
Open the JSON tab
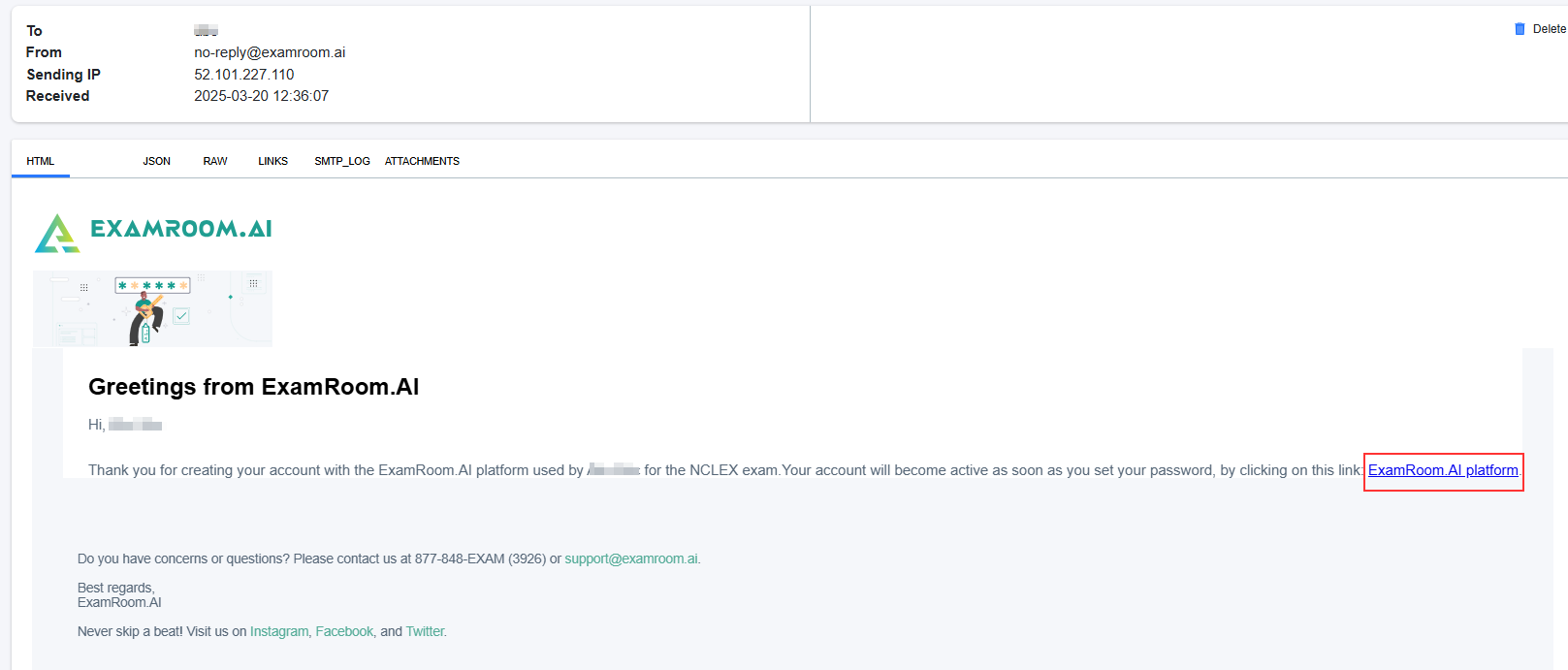(157, 161)
